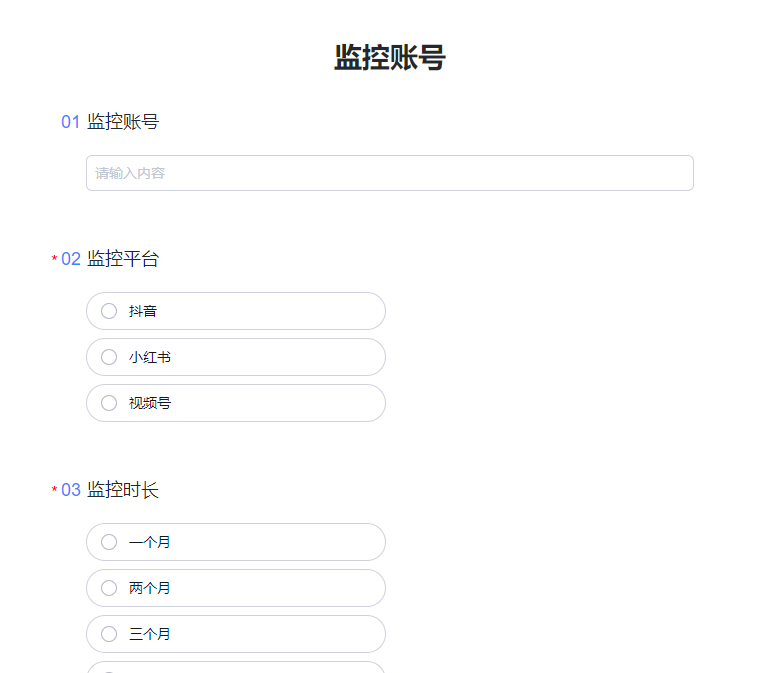Click the question 01 监控账号 label text
The height and width of the screenshot is (673, 774).
click(x=123, y=122)
